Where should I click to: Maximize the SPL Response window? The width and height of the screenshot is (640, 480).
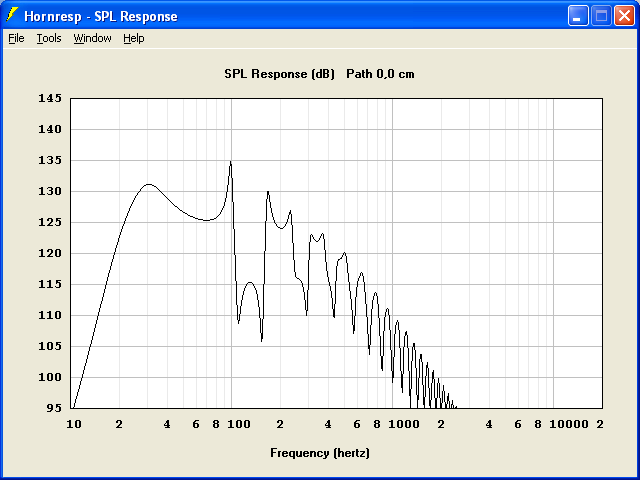tap(602, 16)
